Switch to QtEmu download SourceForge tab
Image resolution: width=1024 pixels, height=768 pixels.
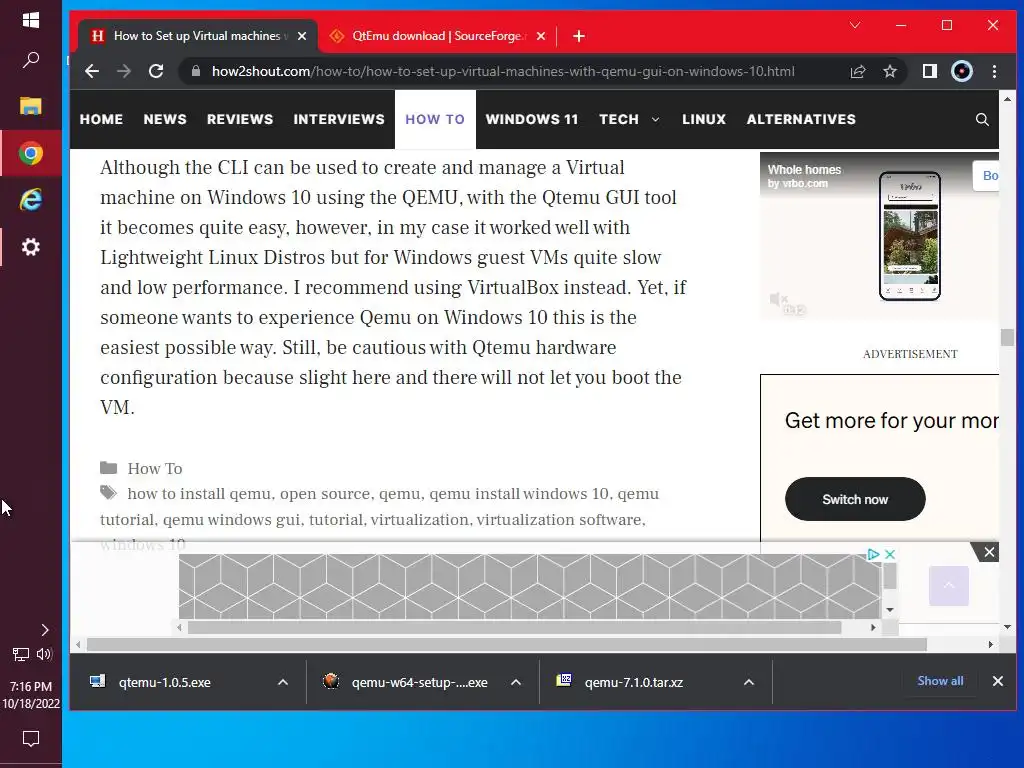click(x=437, y=36)
